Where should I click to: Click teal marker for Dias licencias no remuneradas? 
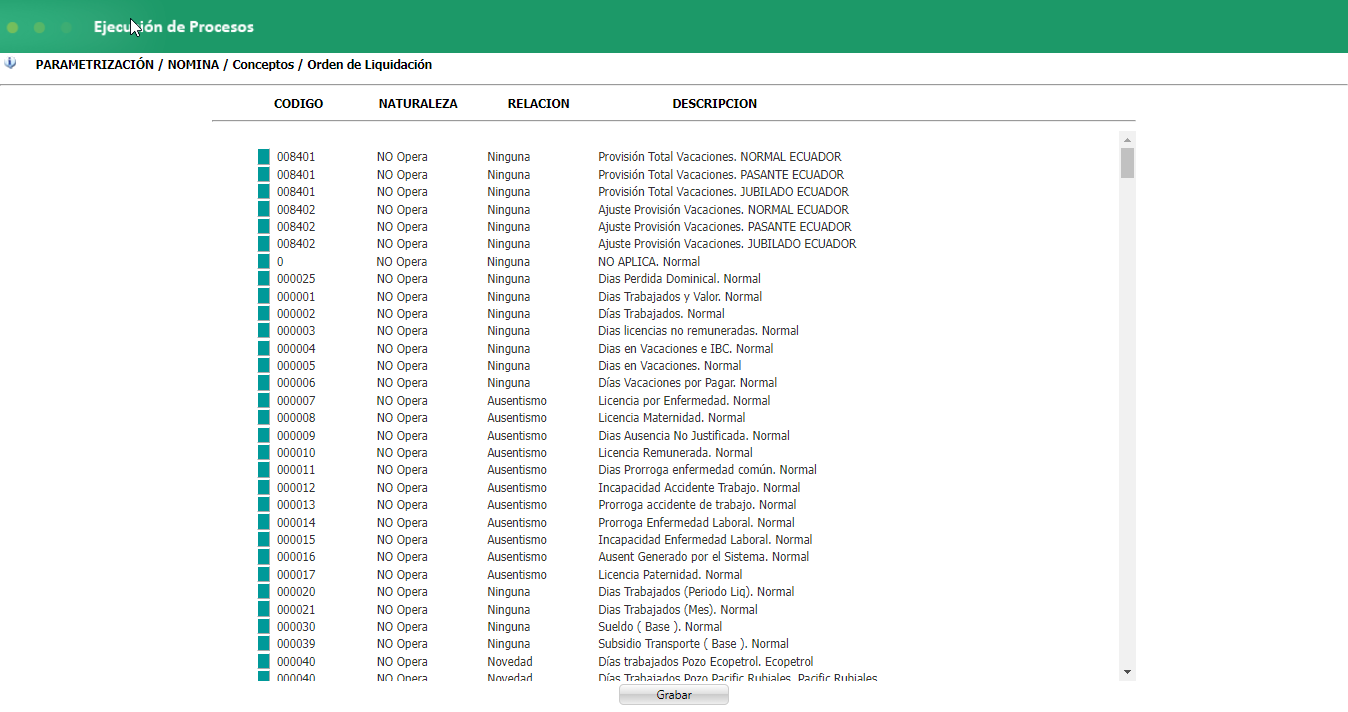(x=264, y=331)
